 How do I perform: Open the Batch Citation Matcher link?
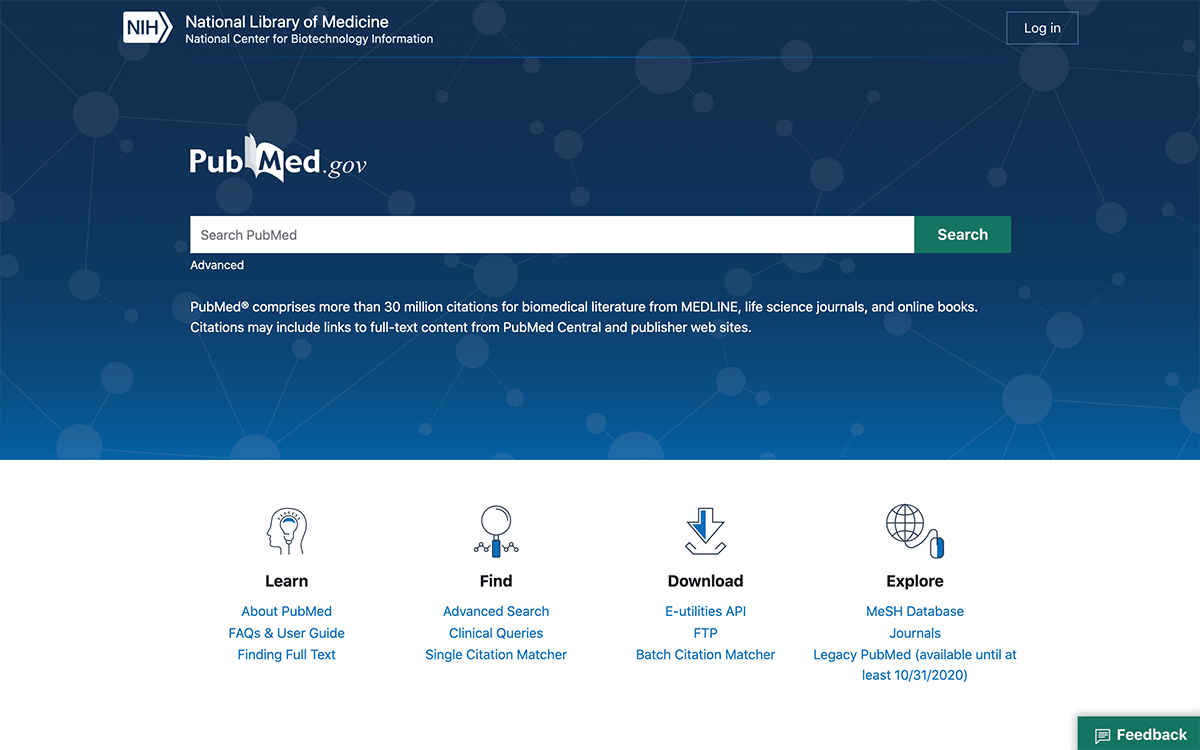coord(705,655)
